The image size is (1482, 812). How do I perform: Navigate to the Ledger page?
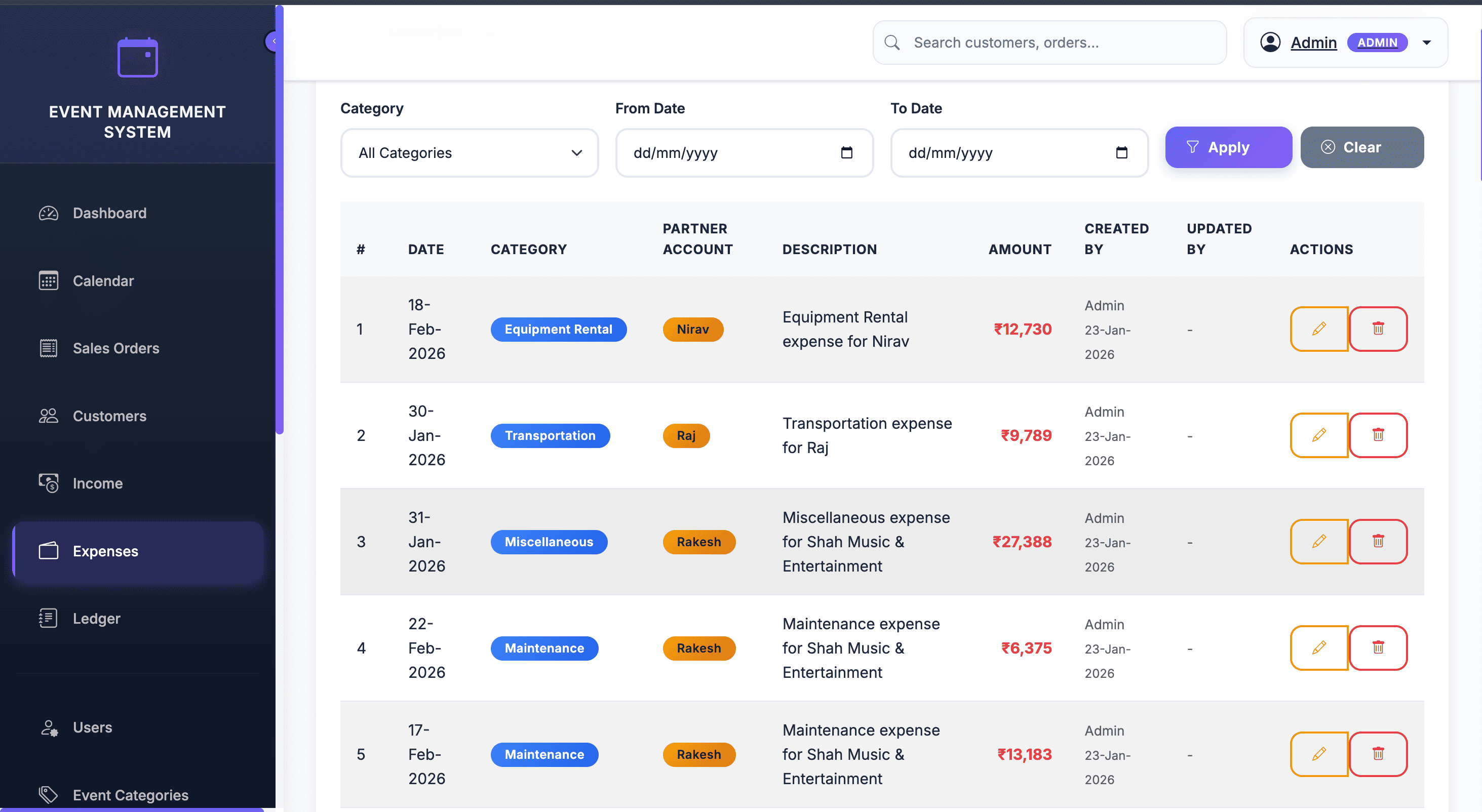96,619
